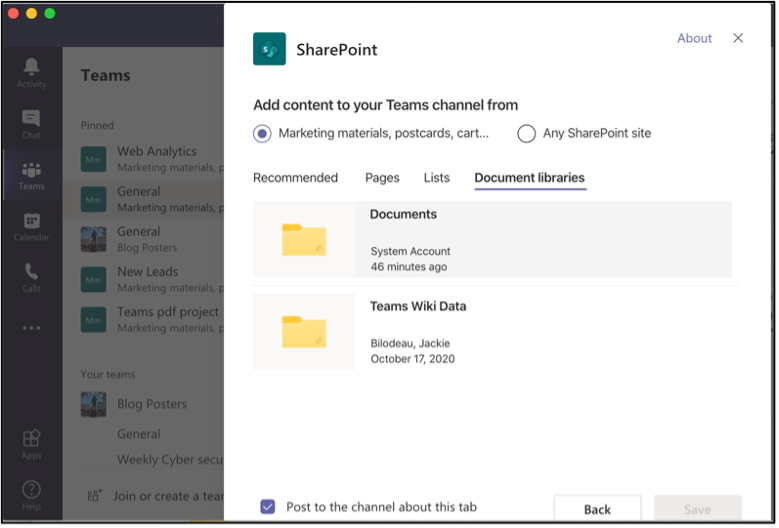779x528 pixels.
Task: Switch to the Pages tab
Action: (383, 178)
